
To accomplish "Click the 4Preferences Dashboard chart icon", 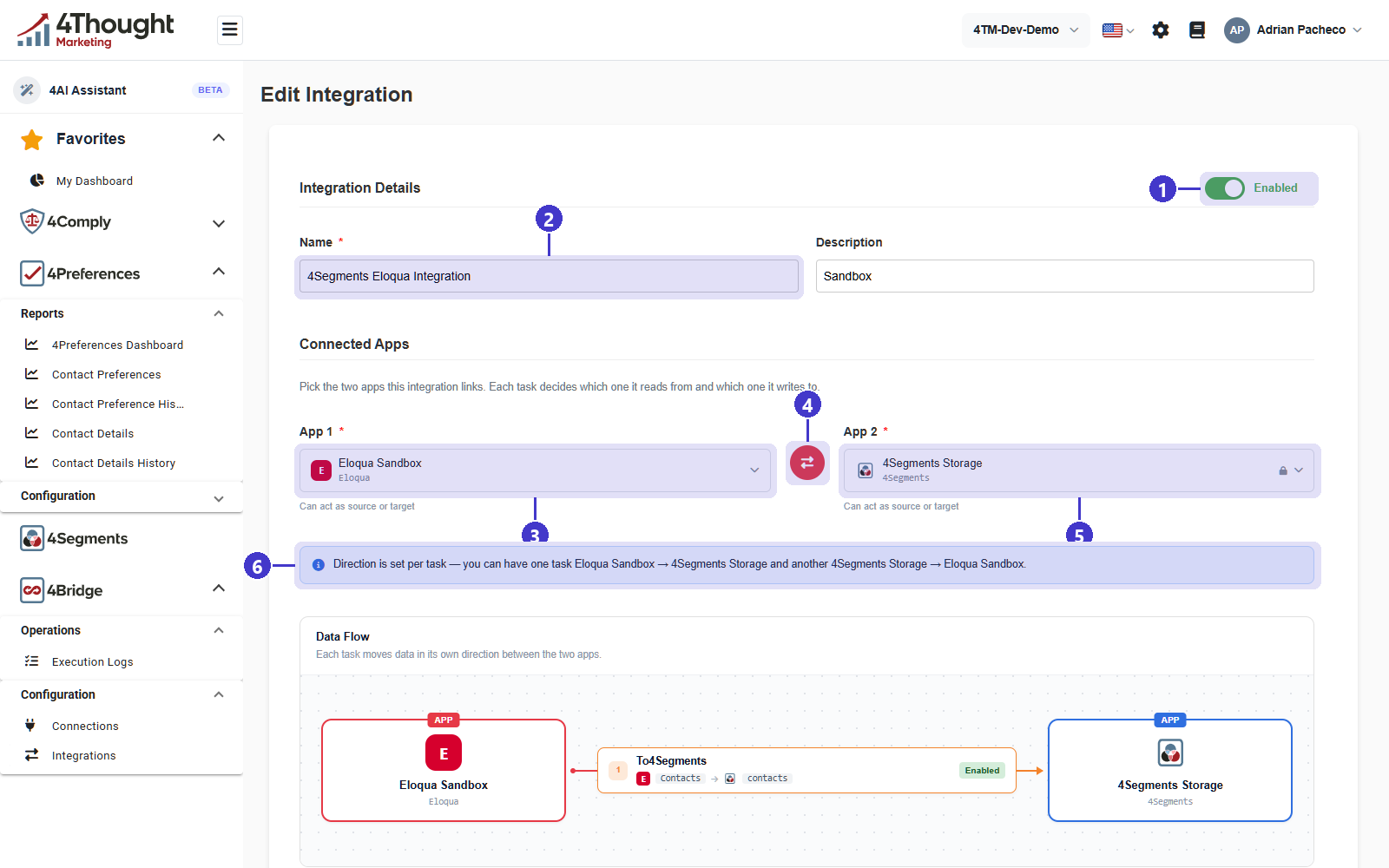I will click(x=31, y=345).
